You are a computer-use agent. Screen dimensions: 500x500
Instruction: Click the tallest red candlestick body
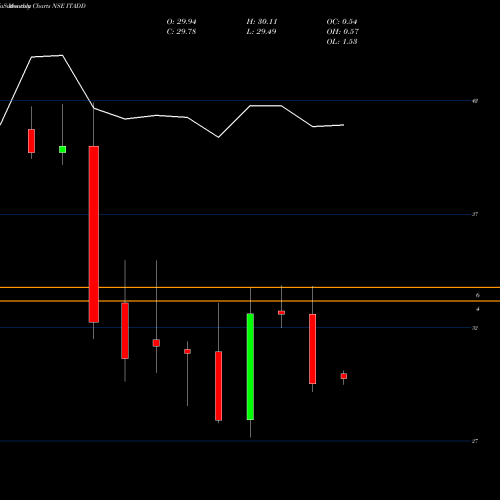coord(94,234)
